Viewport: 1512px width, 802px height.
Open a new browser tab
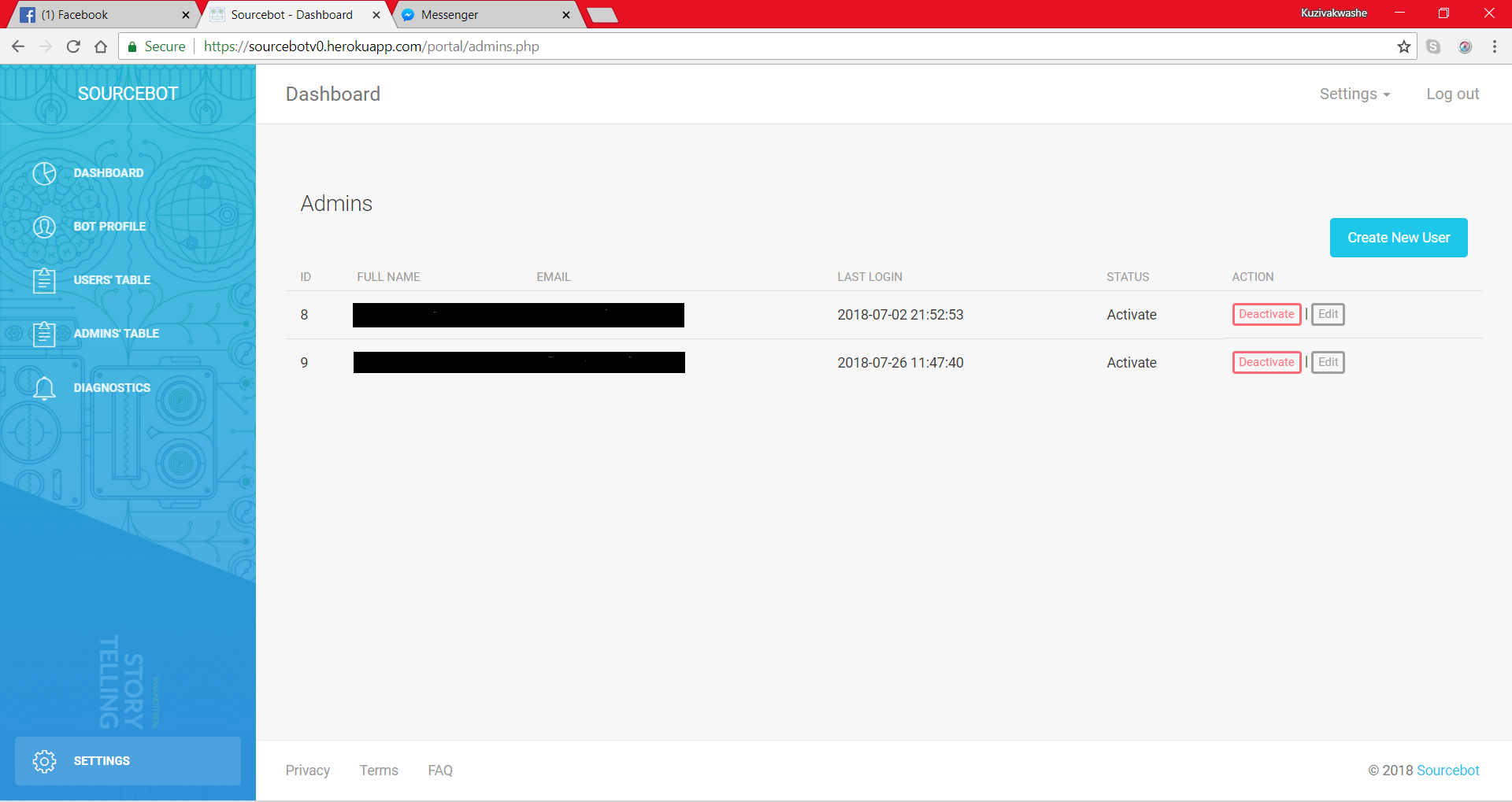(602, 15)
